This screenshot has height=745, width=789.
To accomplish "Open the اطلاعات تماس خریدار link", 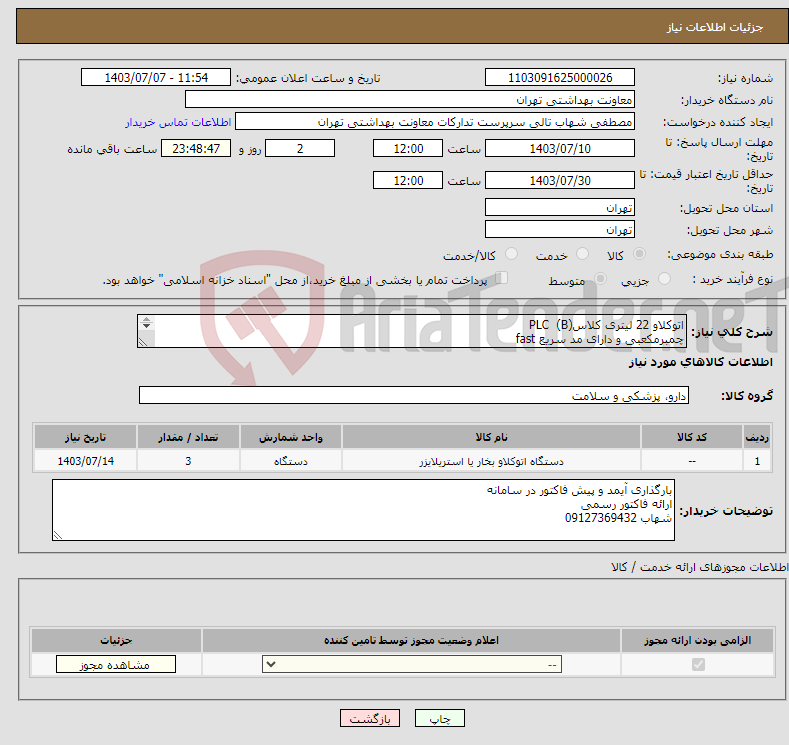I will pyautogui.click(x=178, y=122).
